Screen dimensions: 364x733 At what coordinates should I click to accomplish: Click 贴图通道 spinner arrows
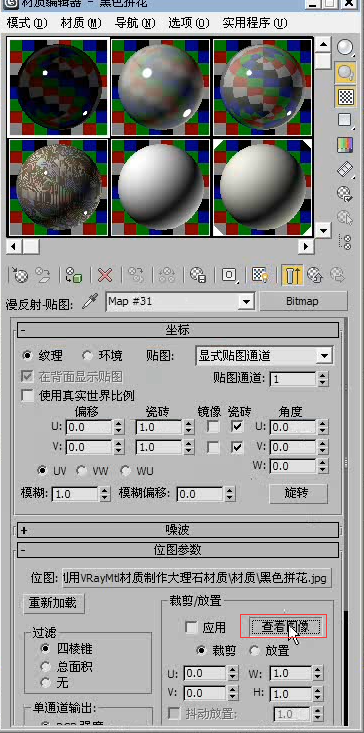[322, 379]
